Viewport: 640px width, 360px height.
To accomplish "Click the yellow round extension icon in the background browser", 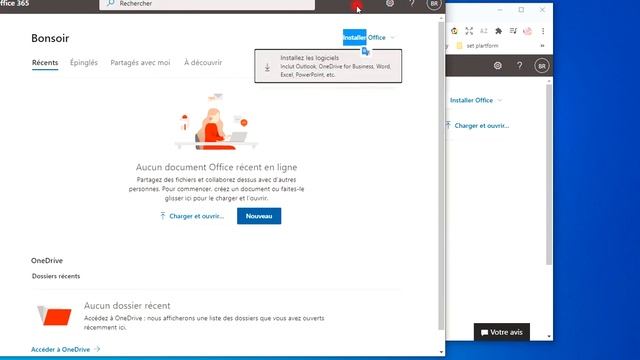I will [454, 31].
